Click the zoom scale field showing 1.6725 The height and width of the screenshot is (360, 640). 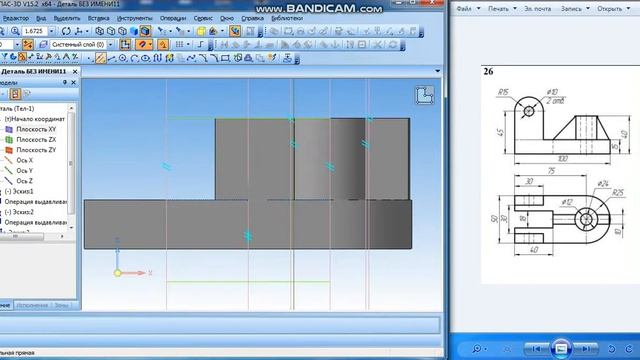(x=35, y=31)
